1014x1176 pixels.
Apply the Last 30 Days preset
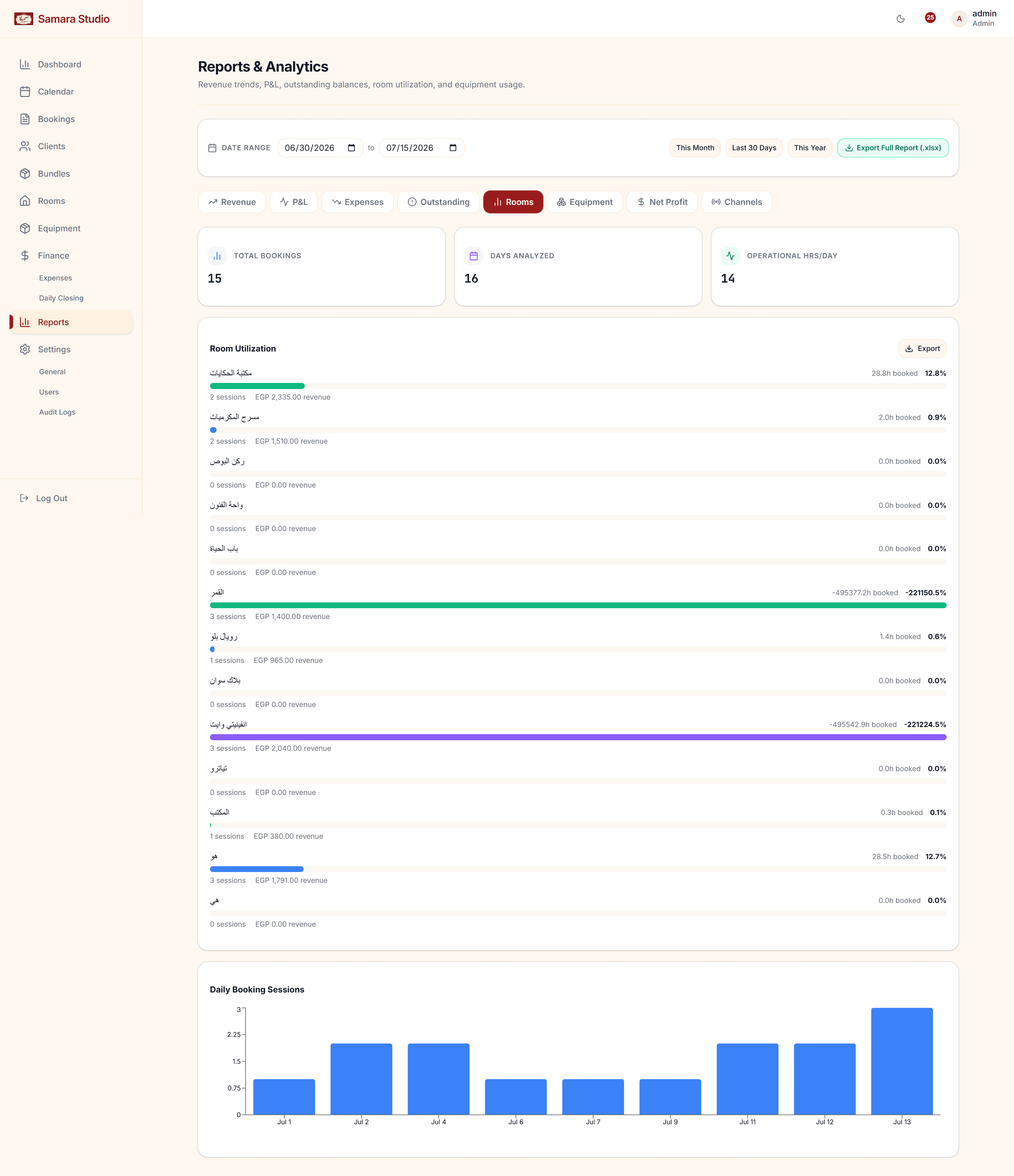point(754,148)
